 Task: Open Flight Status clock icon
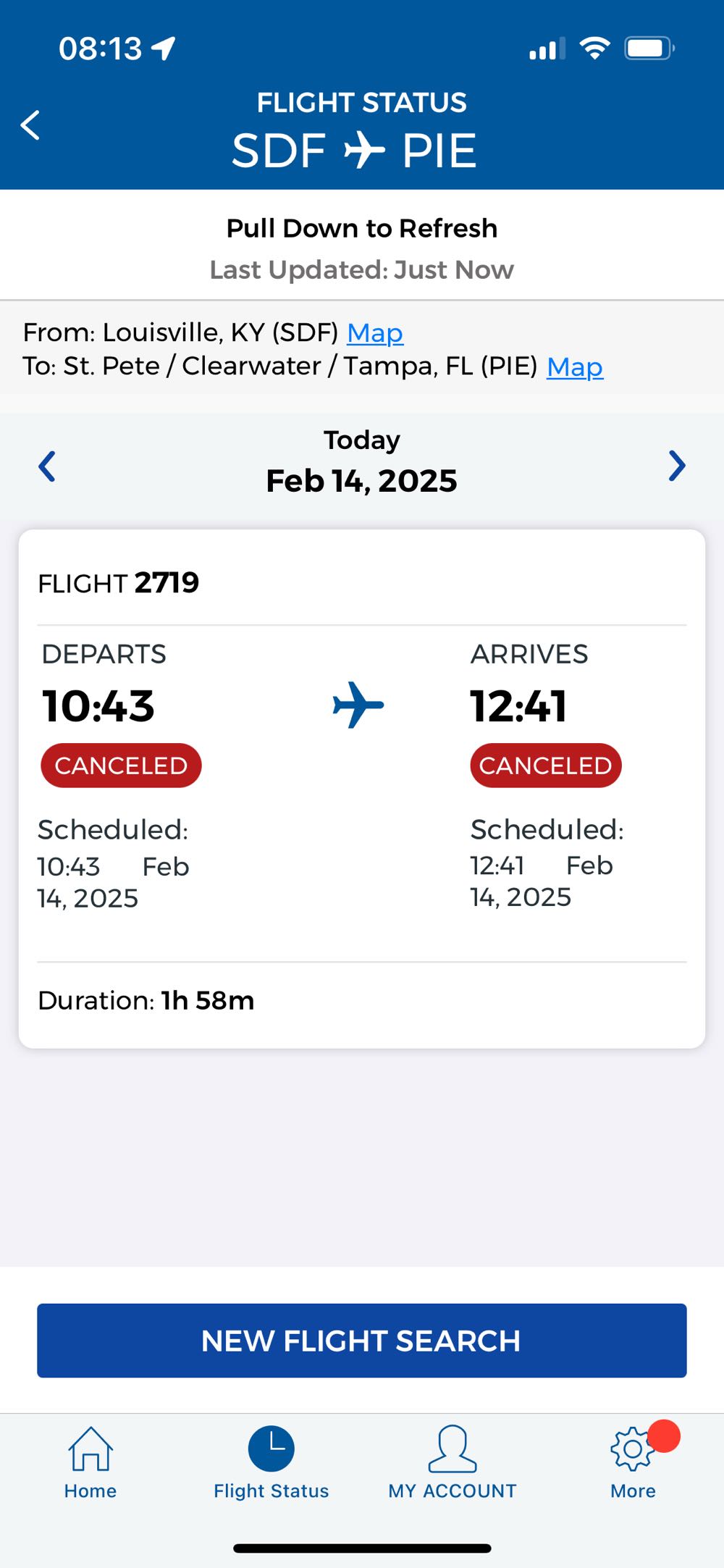(x=271, y=1448)
